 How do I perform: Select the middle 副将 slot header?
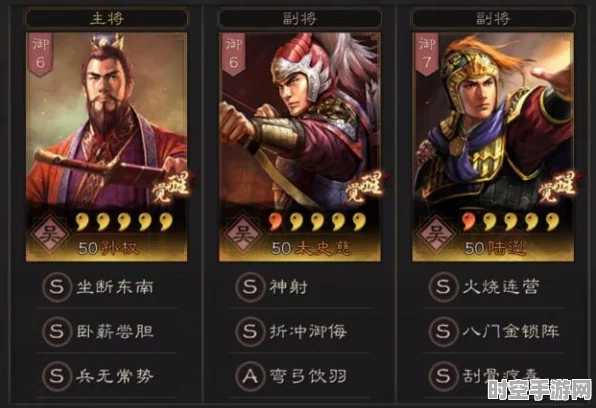[x=300, y=18]
